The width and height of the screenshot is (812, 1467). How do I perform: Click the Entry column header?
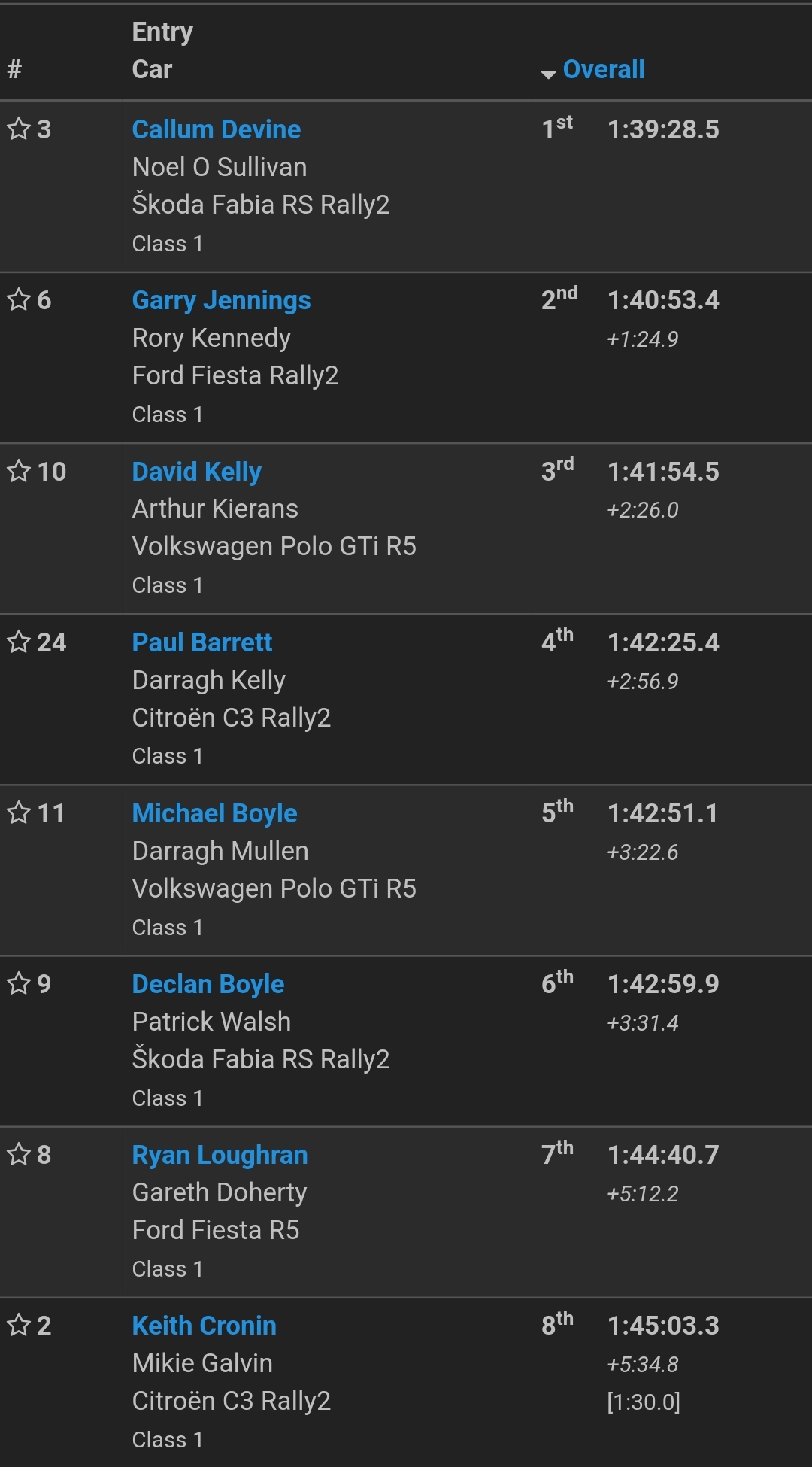[x=162, y=32]
